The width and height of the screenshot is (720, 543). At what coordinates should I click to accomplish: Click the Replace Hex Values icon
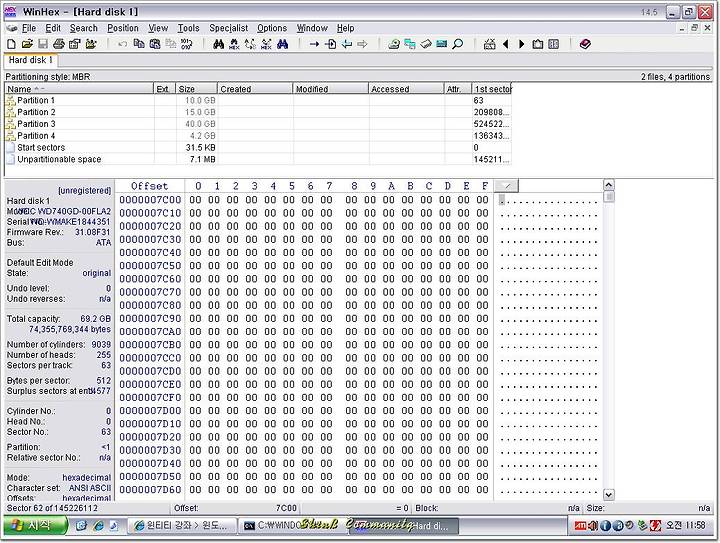(x=266, y=44)
